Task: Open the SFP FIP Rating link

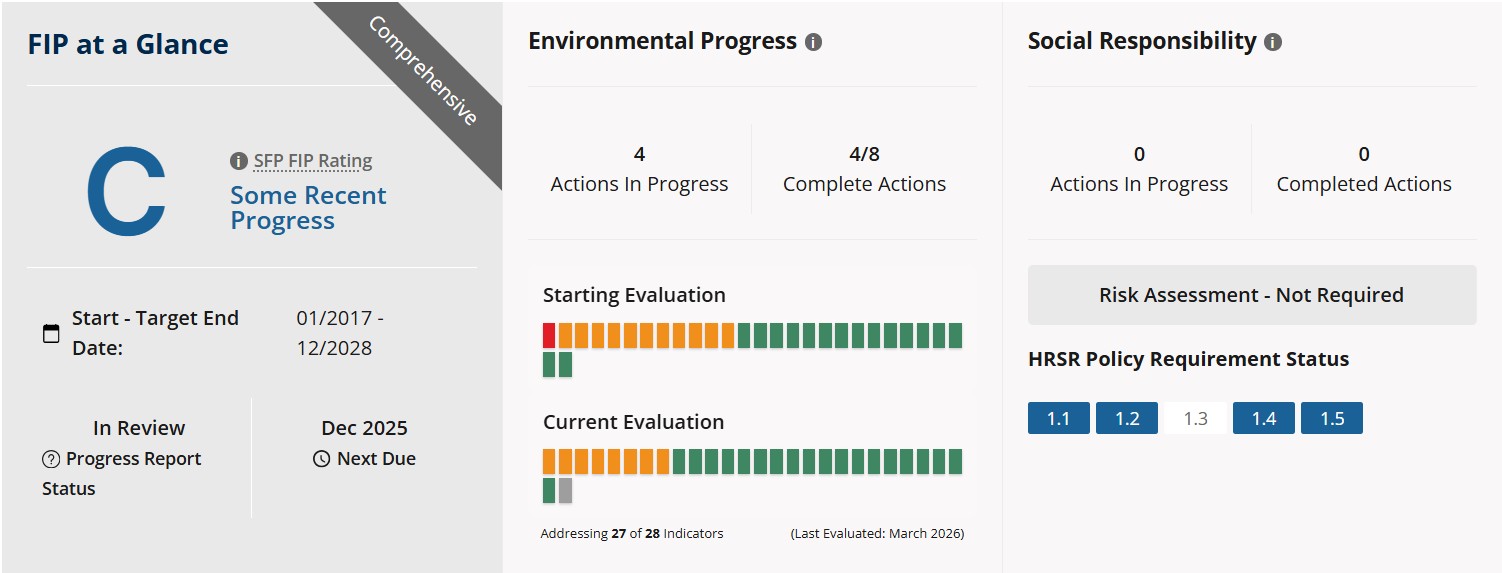Action: tap(312, 161)
